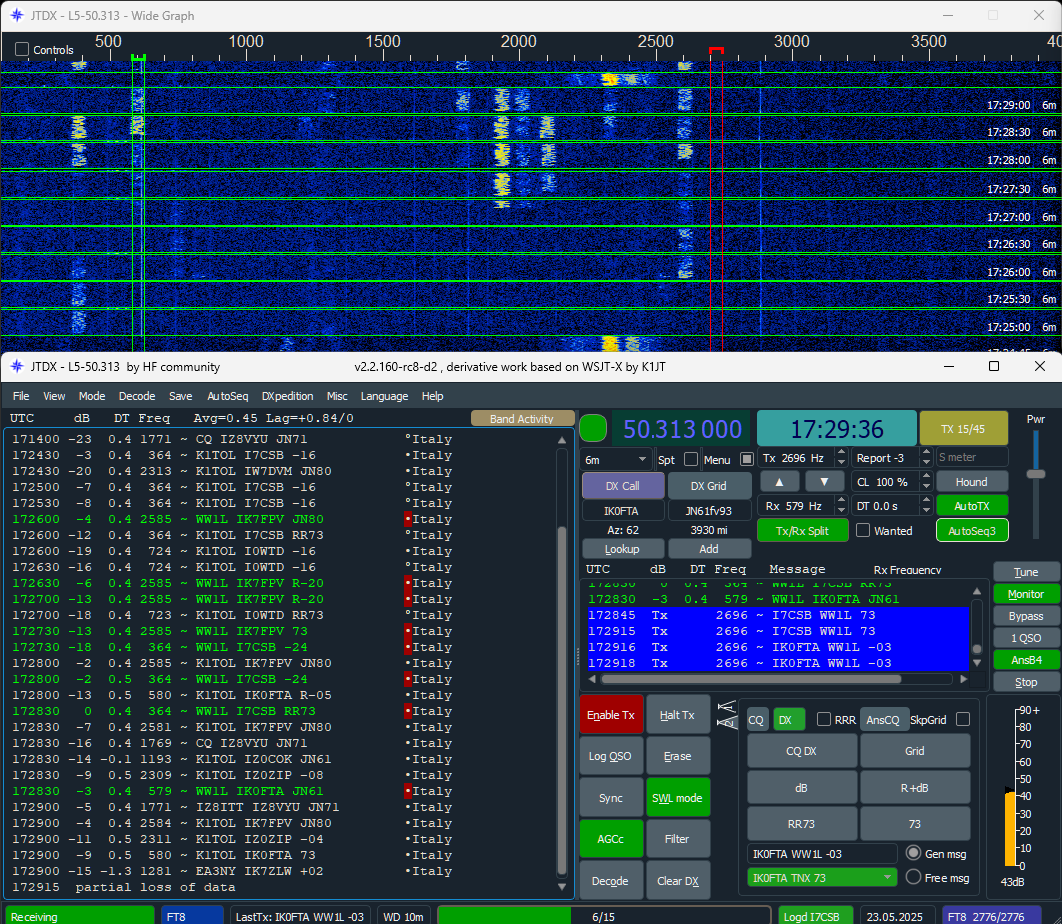Image resolution: width=1062 pixels, height=924 pixels.
Task: Open the Misc menu
Action: [x=337, y=396]
